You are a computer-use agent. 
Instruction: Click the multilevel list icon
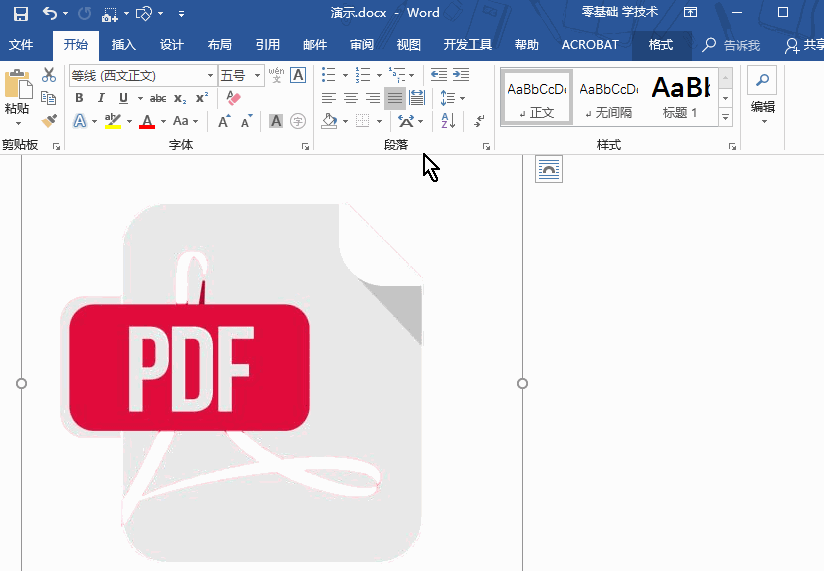tap(397, 75)
